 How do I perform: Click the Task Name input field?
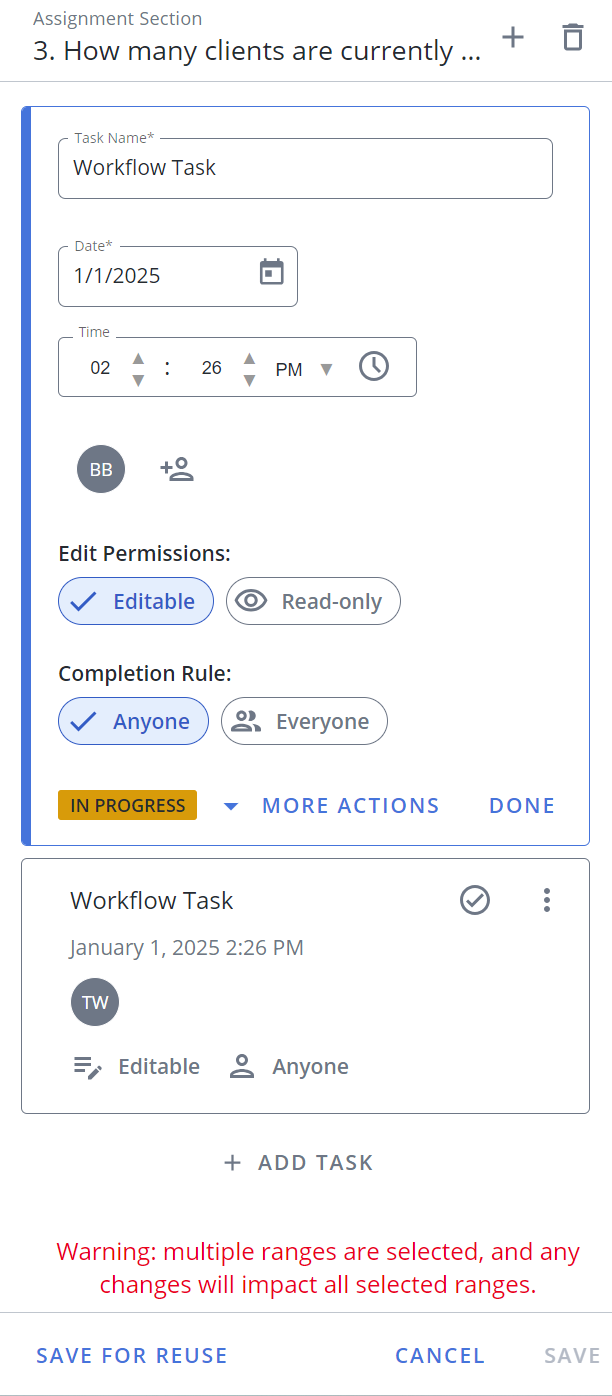305,168
